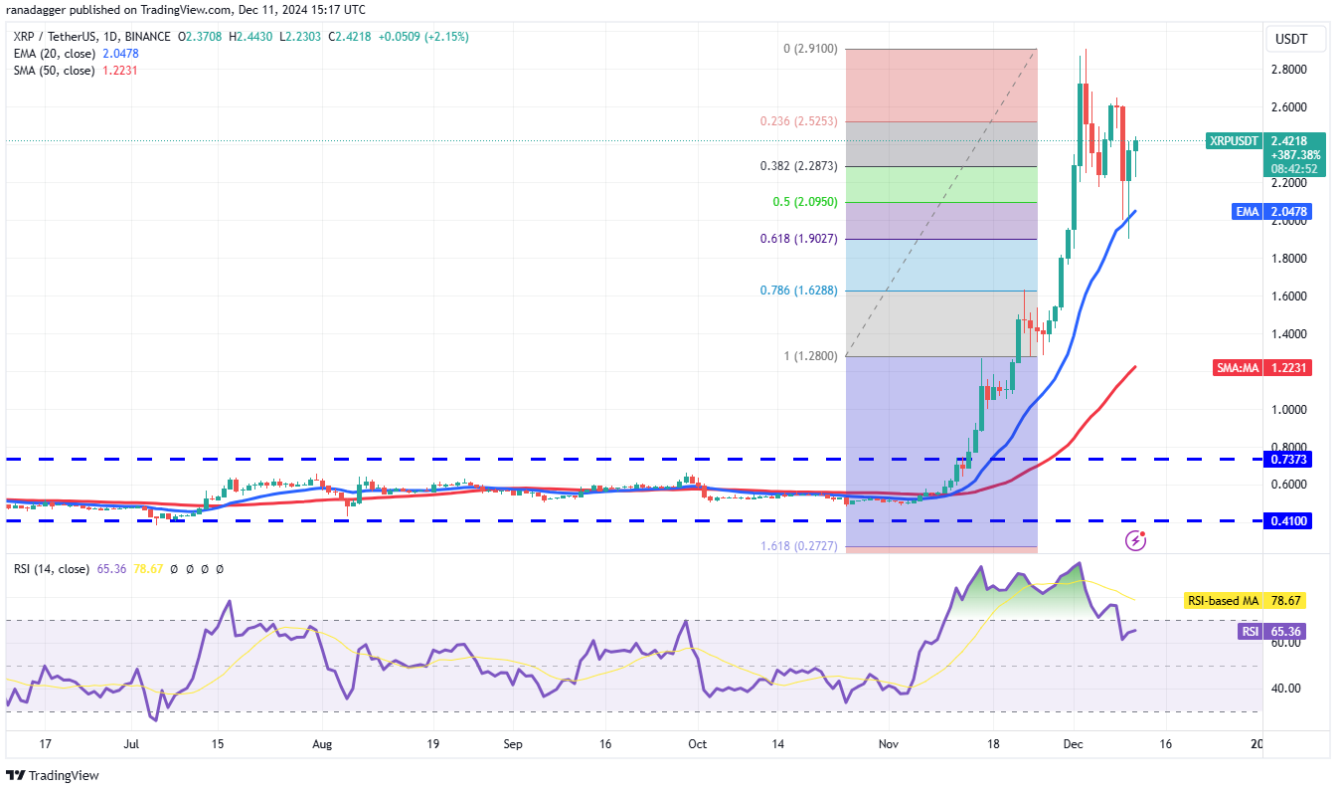
Task: Click the 1.0000 price axis label
Action: (x=1288, y=409)
